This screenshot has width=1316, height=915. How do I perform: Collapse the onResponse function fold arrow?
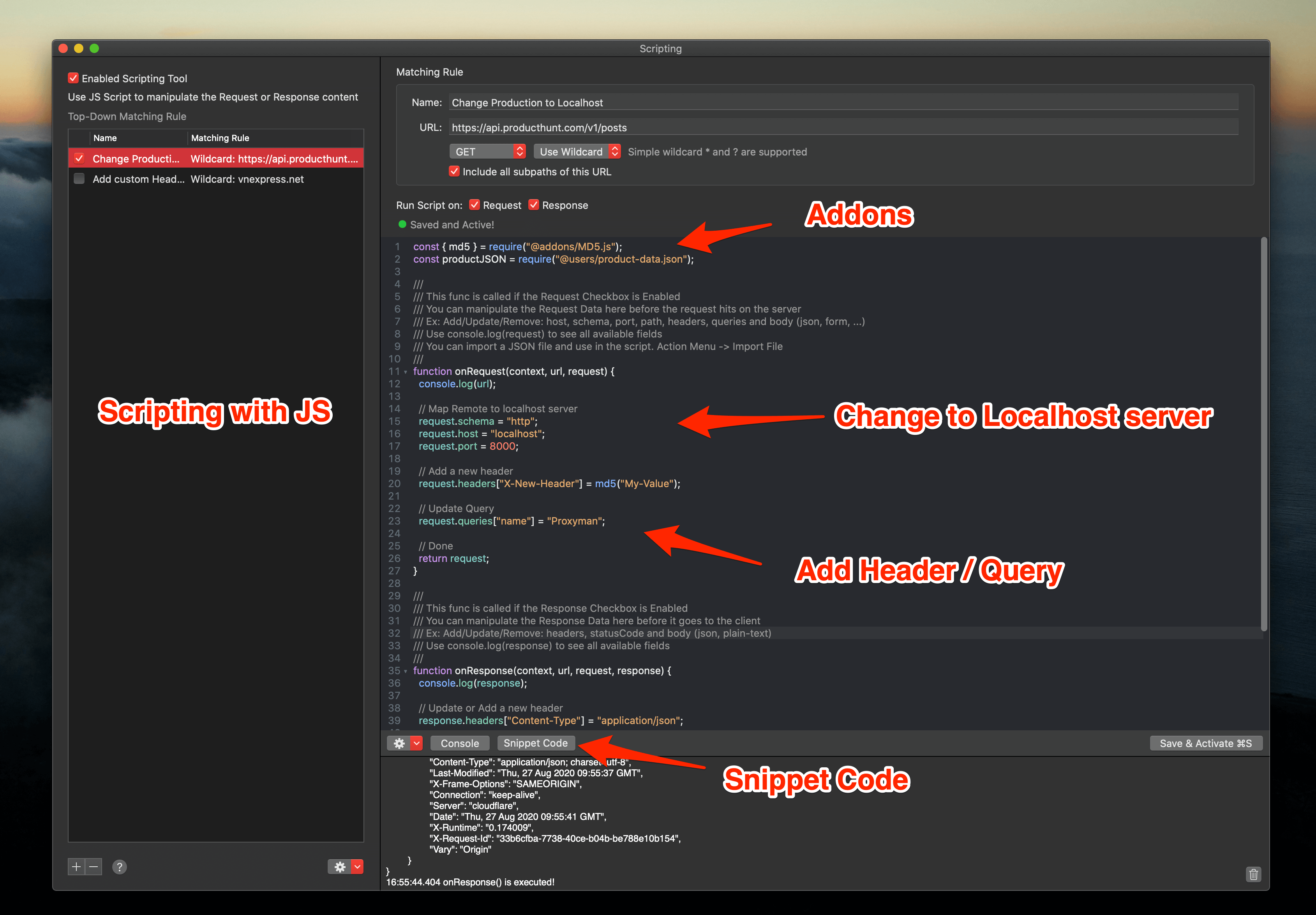point(406,671)
